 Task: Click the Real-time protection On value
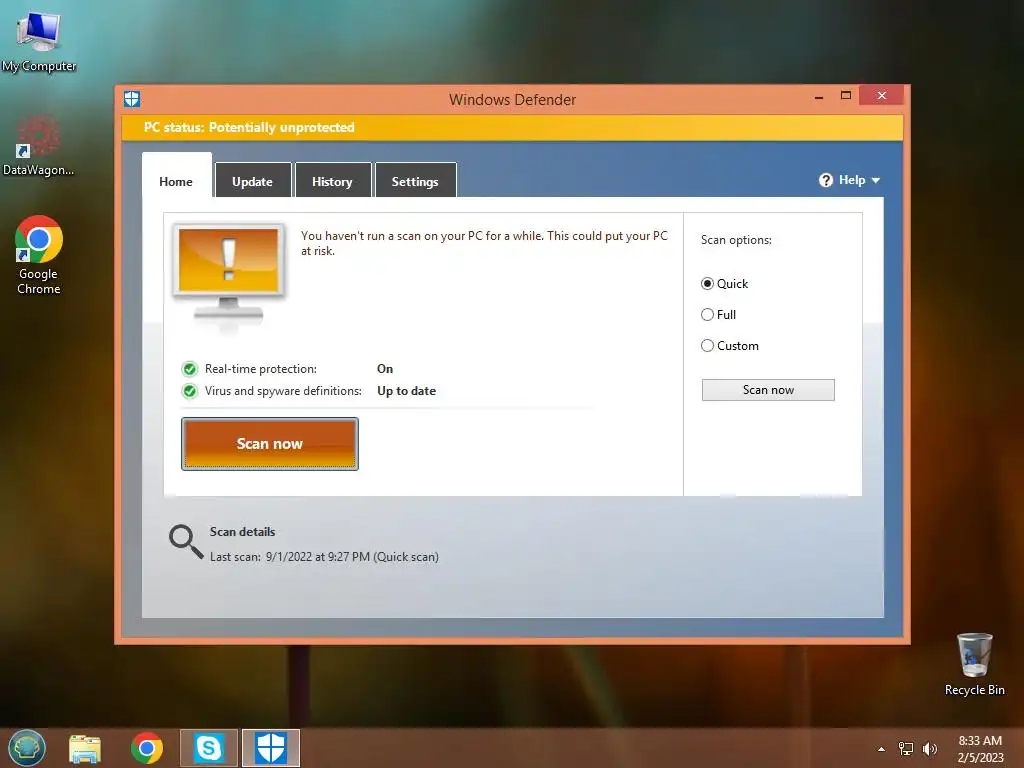(385, 369)
